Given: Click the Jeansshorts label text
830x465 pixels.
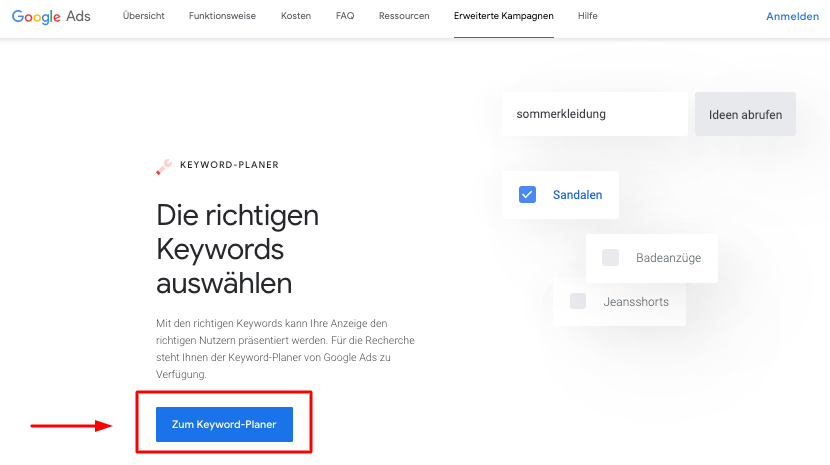Looking at the screenshot, I should [x=636, y=302].
